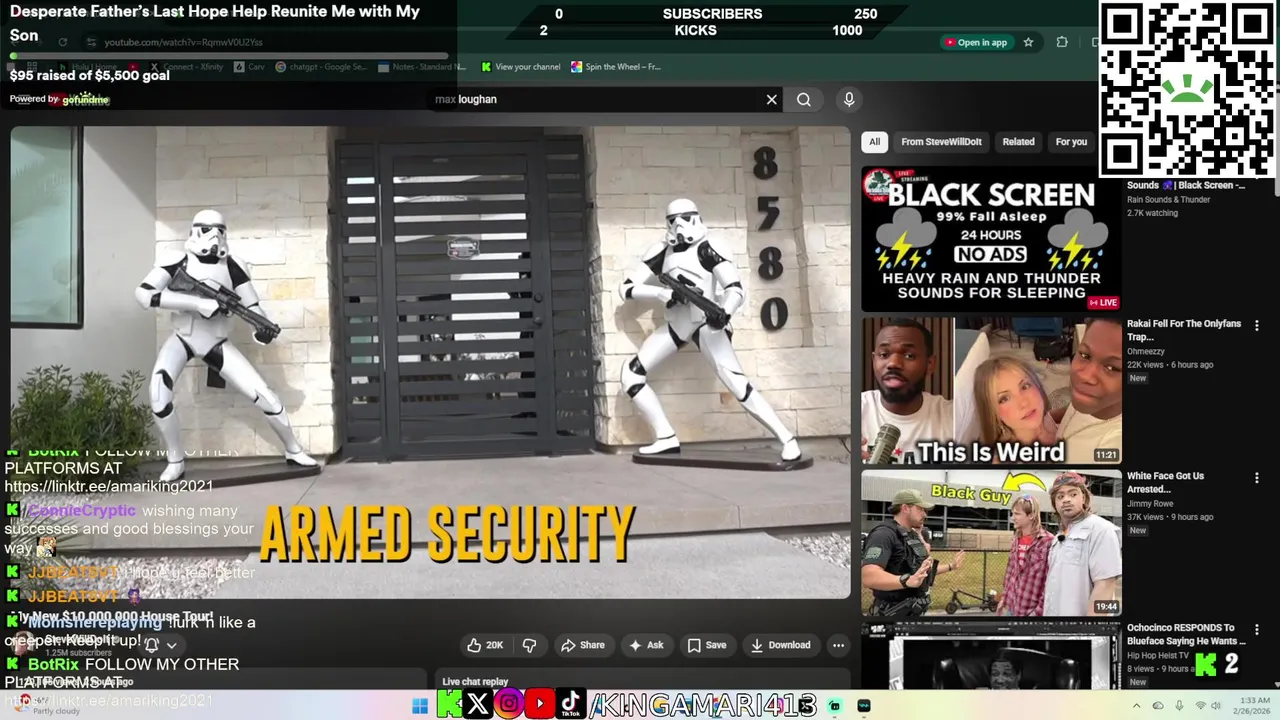Click the magnifier search button
Screen dimensions: 1280x720
[803, 99]
